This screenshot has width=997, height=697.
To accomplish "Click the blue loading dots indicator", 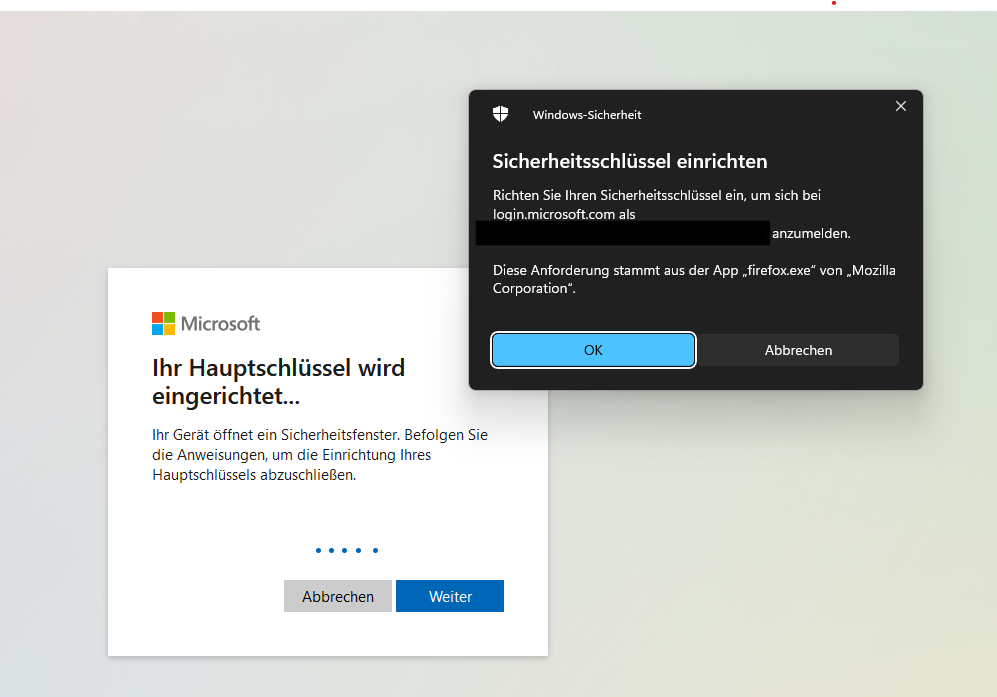I will click(347, 550).
